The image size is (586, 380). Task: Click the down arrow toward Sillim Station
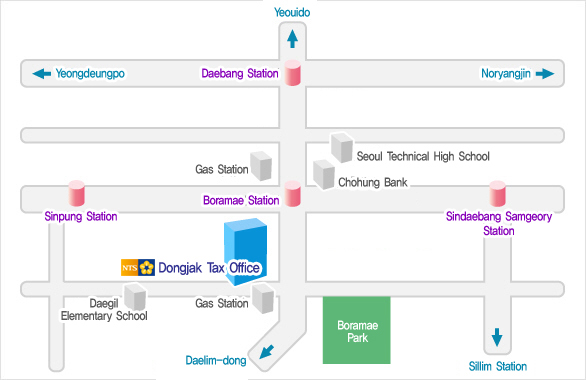pyautogui.click(x=497, y=337)
